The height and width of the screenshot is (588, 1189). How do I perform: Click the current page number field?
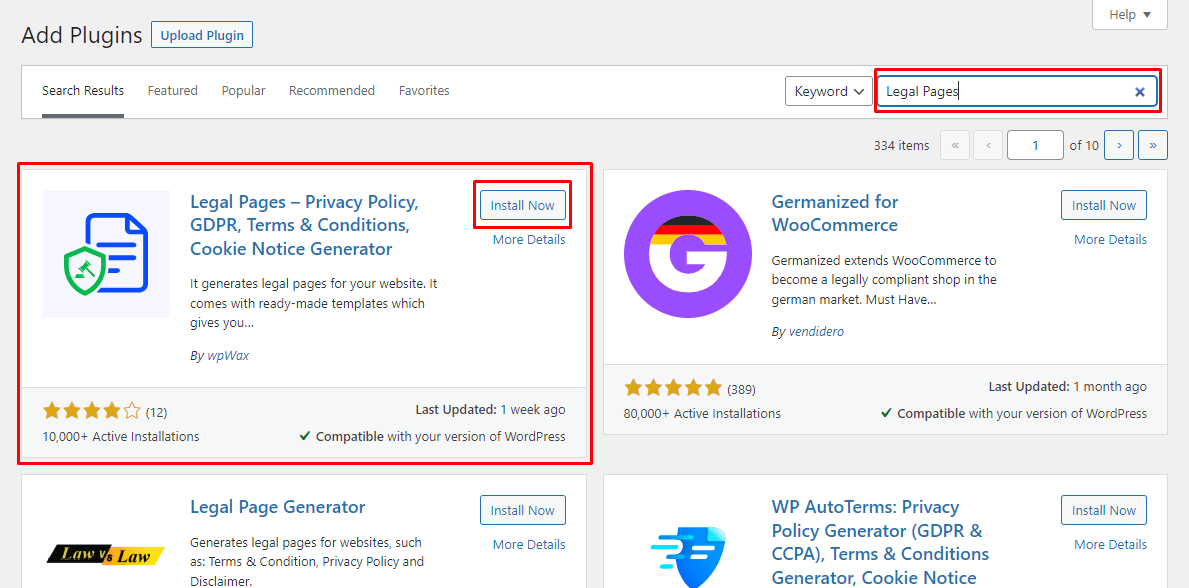[1035, 146]
